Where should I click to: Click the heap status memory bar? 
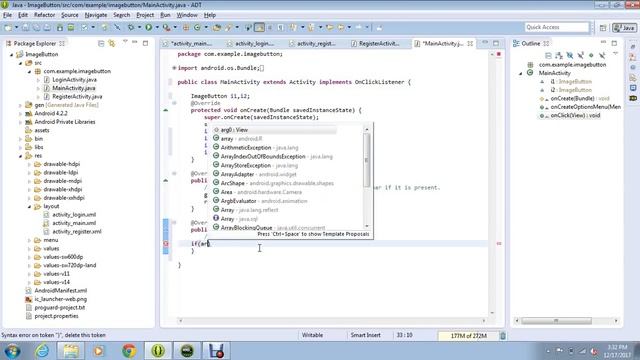tap(468, 336)
